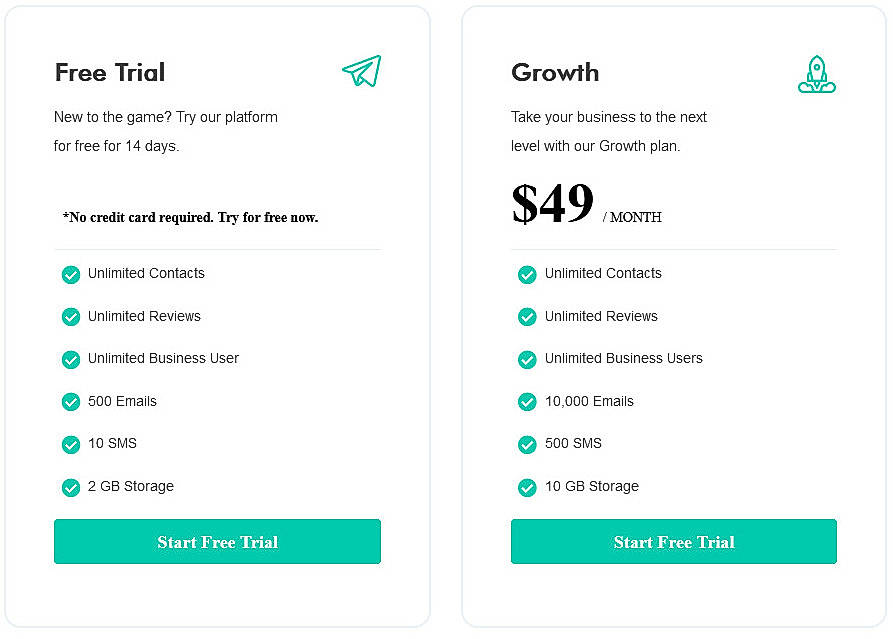893x639 pixels.
Task: Select the Growth plan heading
Action: point(555,72)
